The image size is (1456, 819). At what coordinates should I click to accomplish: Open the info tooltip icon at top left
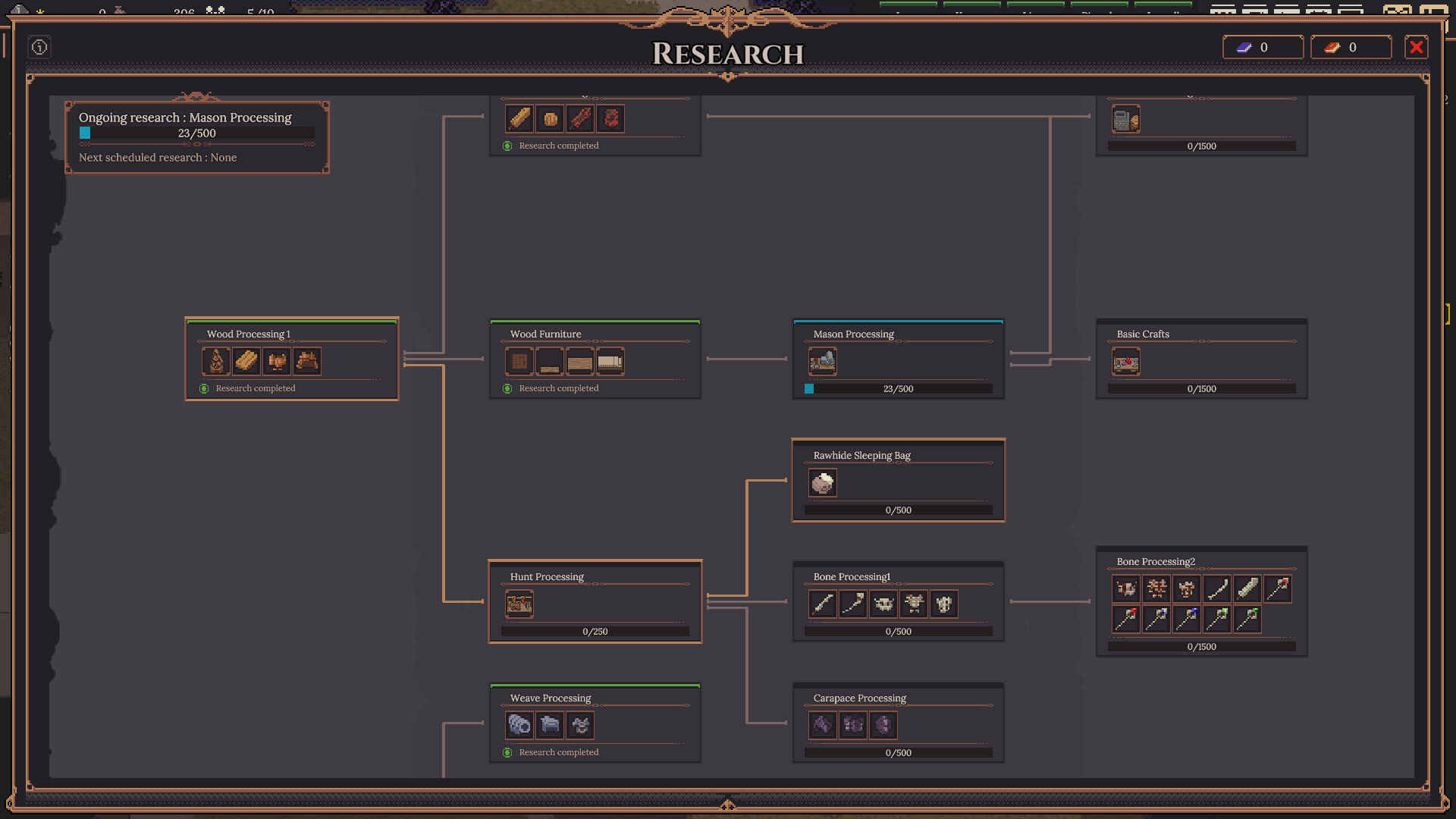(x=39, y=47)
